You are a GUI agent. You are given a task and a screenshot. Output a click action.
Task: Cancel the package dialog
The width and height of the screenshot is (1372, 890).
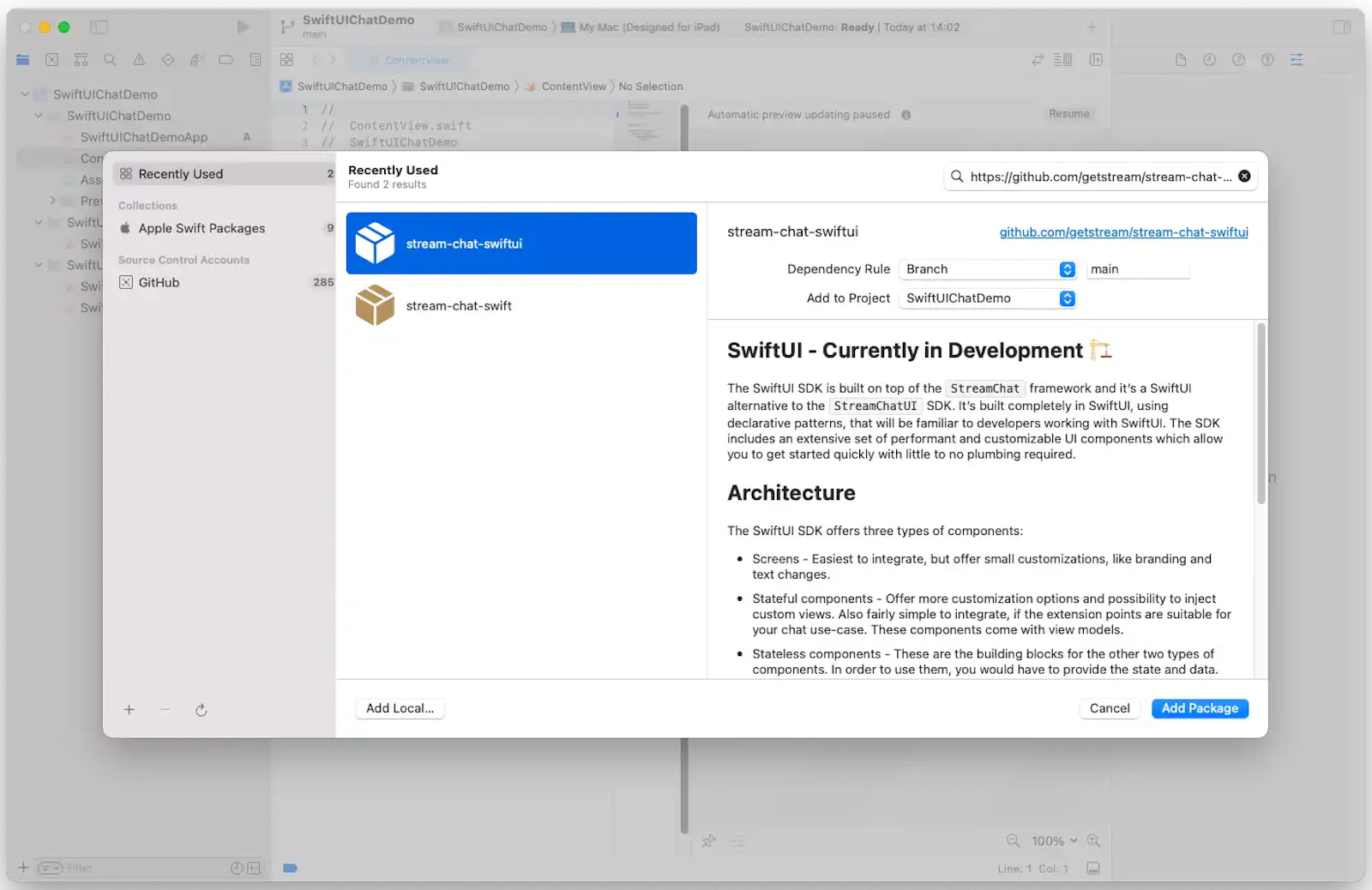click(x=1110, y=708)
